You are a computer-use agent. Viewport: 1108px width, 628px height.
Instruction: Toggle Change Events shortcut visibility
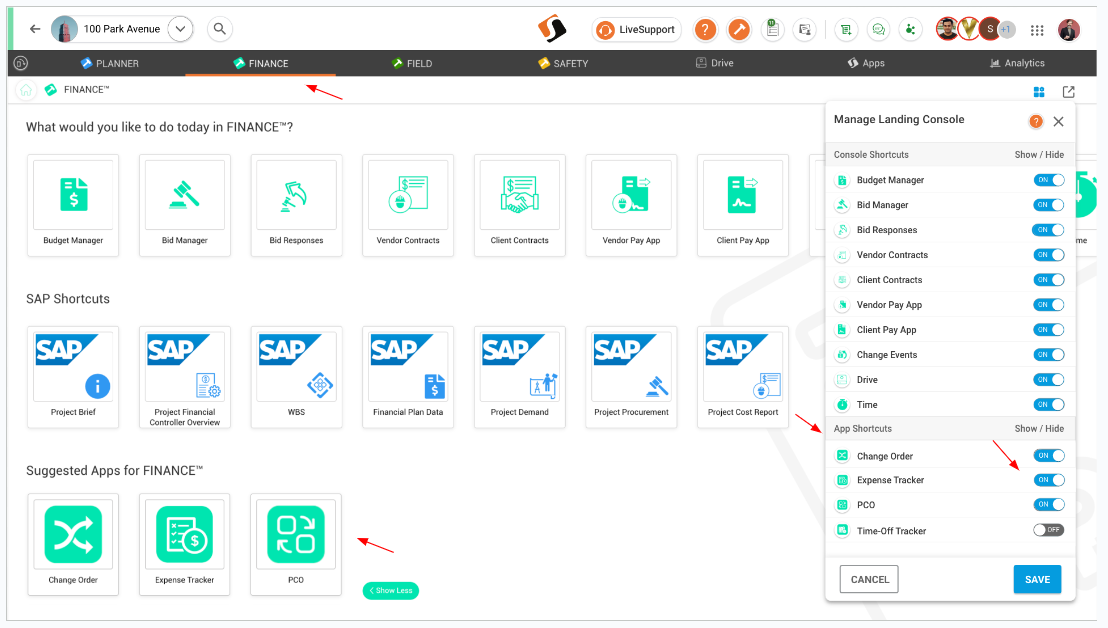[1049, 355]
